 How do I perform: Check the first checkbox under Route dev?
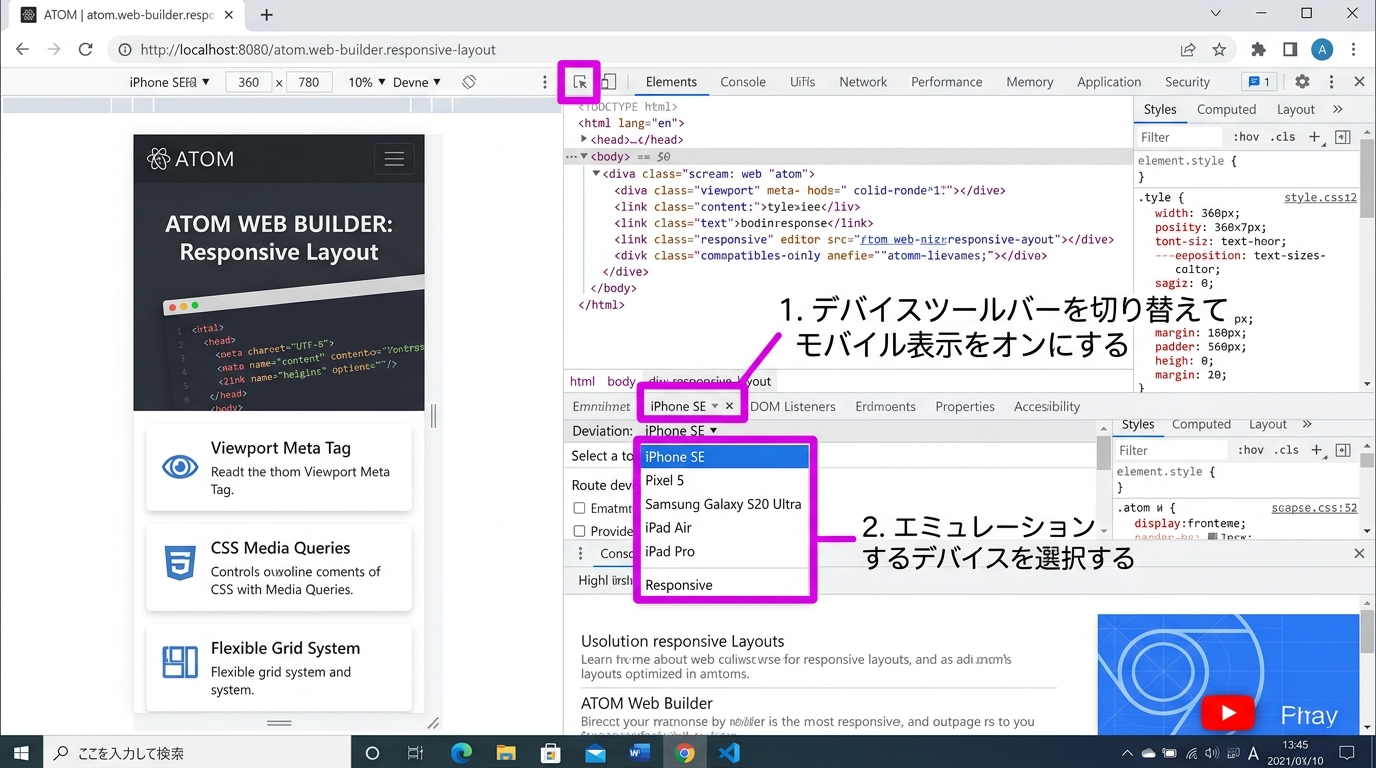click(x=579, y=508)
